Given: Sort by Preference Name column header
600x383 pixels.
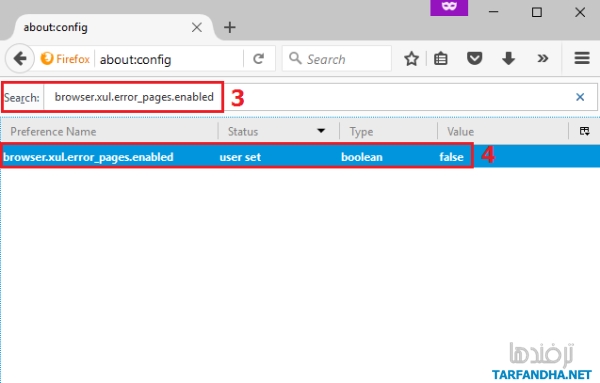Looking at the screenshot, I should tap(109, 131).
